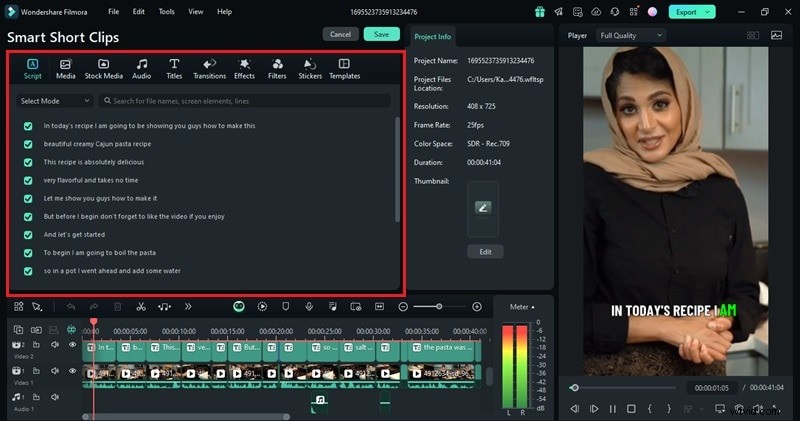Screen dimensions: 800x421
Task: Click the microphone voiceover icon
Action: pyautogui.click(x=309, y=306)
